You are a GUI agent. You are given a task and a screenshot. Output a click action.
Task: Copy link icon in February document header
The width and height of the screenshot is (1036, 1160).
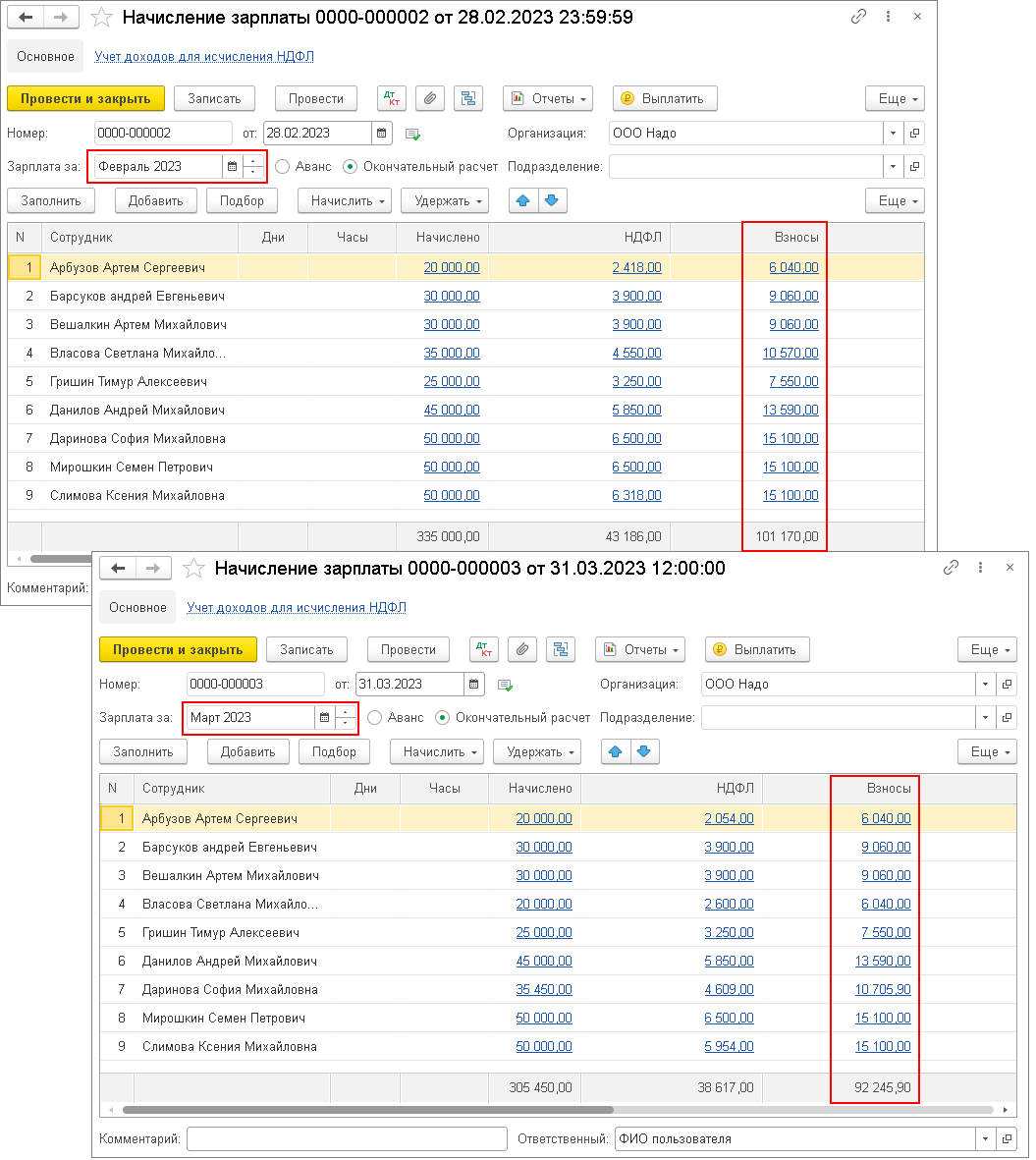(858, 17)
